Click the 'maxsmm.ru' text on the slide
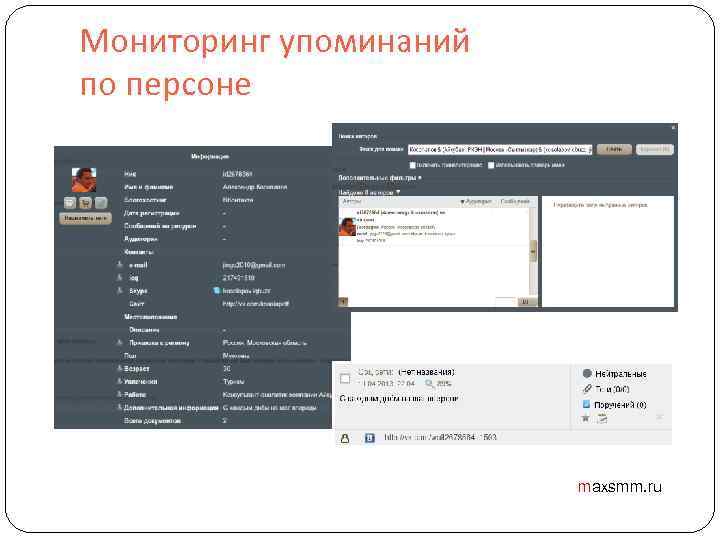Viewport: 720px width, 540px height. [619, 486]
